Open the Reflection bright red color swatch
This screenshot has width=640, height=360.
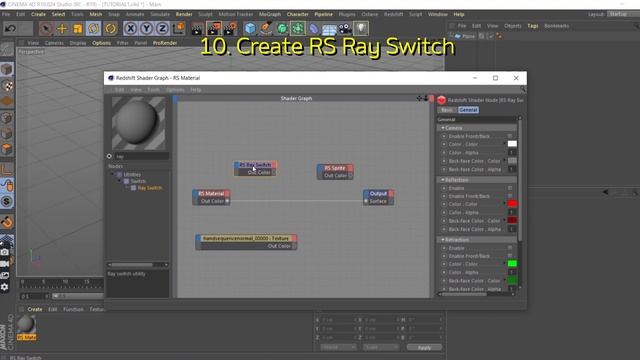(x=512, y=204)
